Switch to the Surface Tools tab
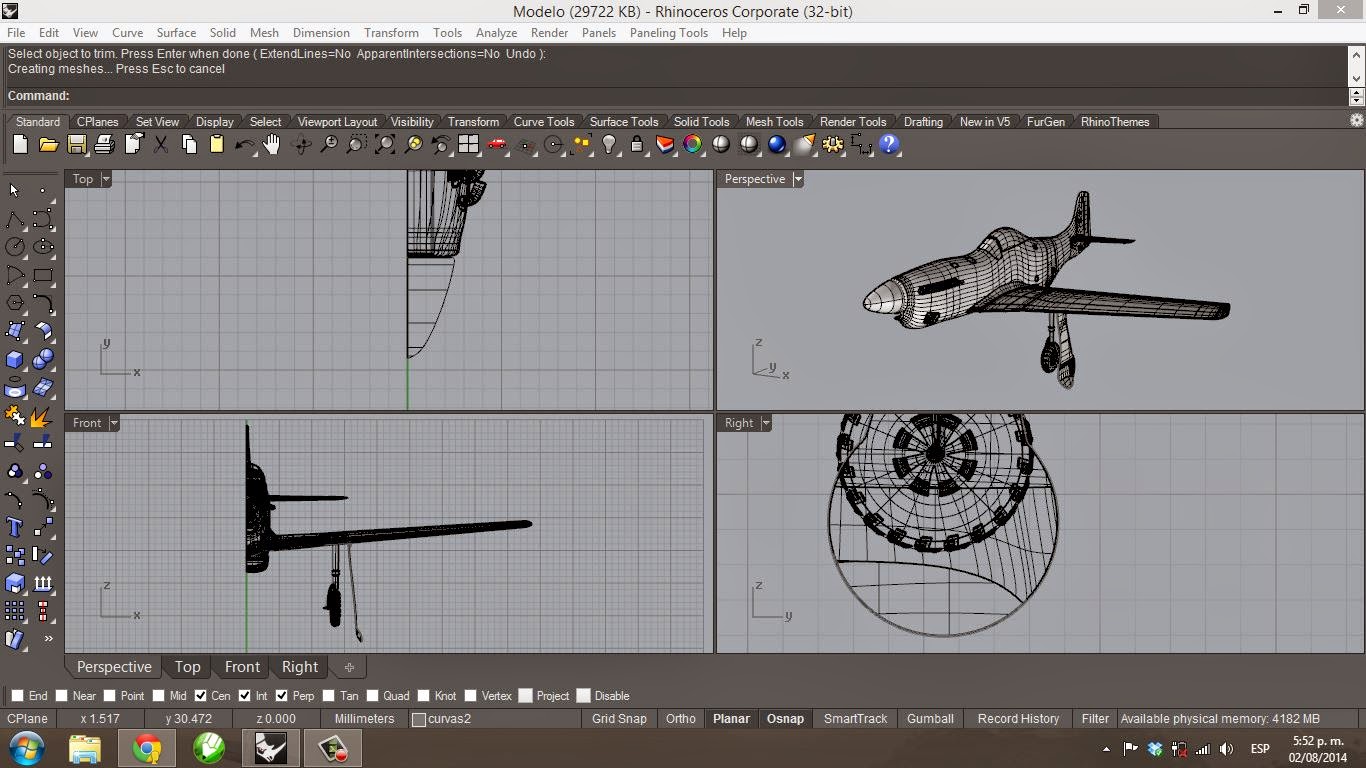The height and width of the screenshot is (768, 1366). [x=624, y=121]
